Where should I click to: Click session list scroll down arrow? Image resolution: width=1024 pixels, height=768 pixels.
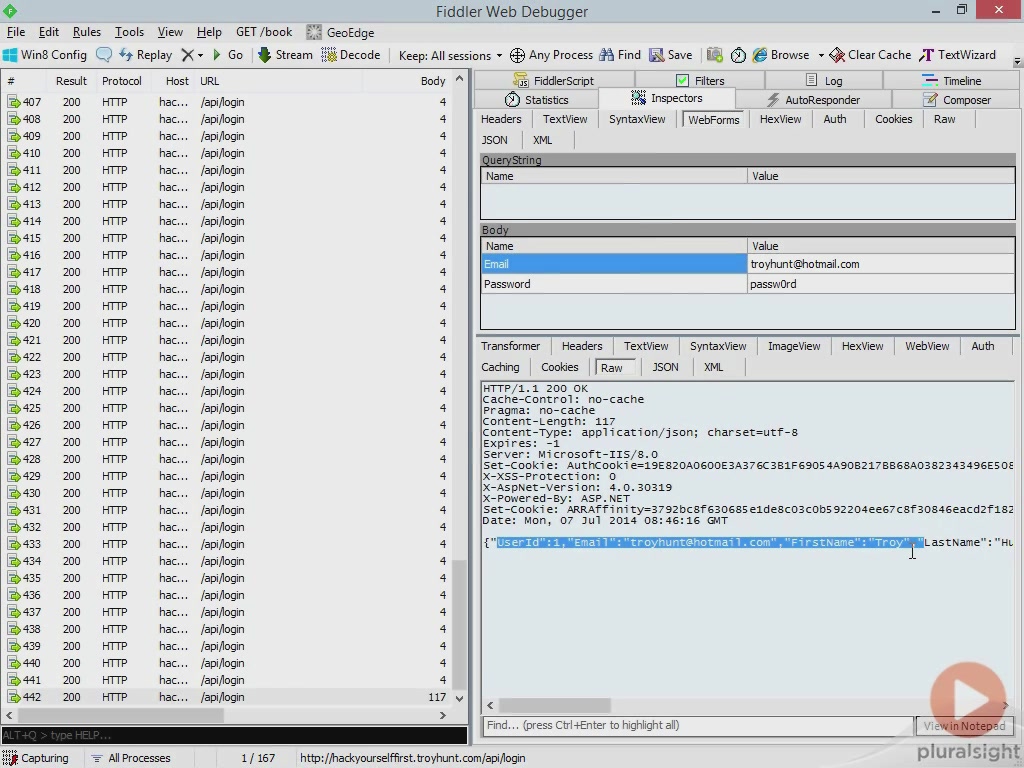click(460, 698)
